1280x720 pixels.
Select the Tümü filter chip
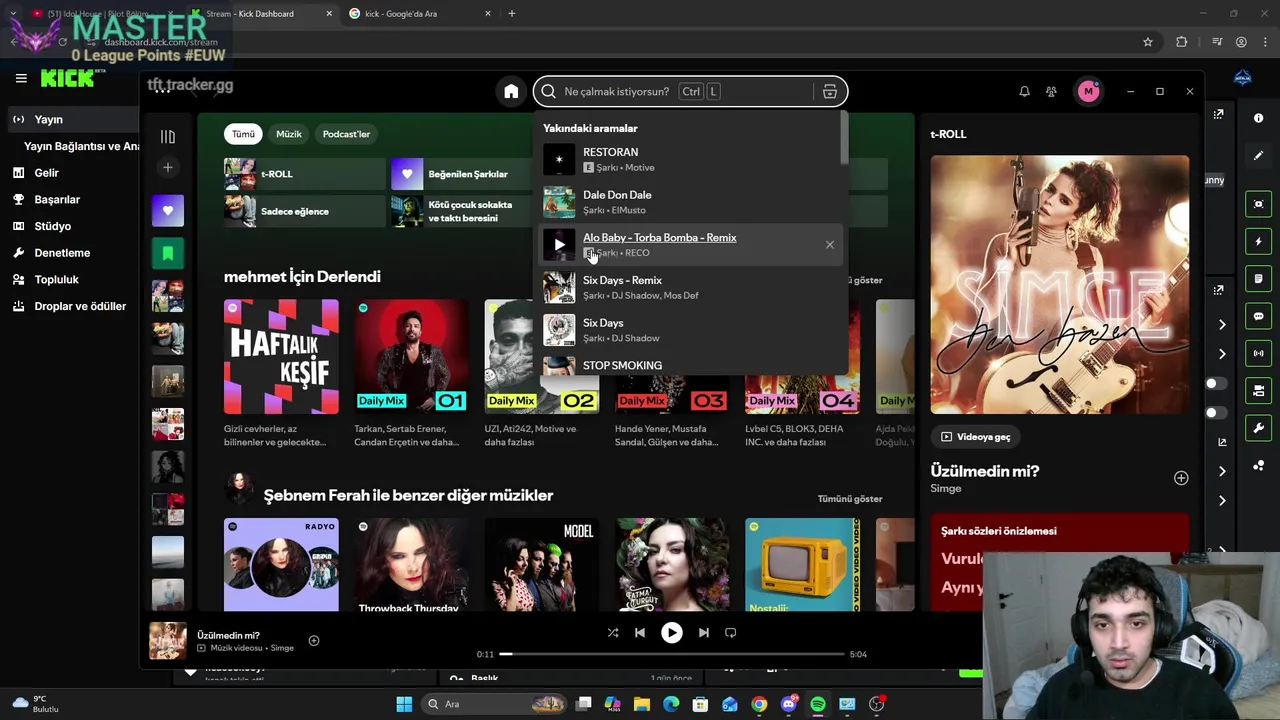[243, 134]
